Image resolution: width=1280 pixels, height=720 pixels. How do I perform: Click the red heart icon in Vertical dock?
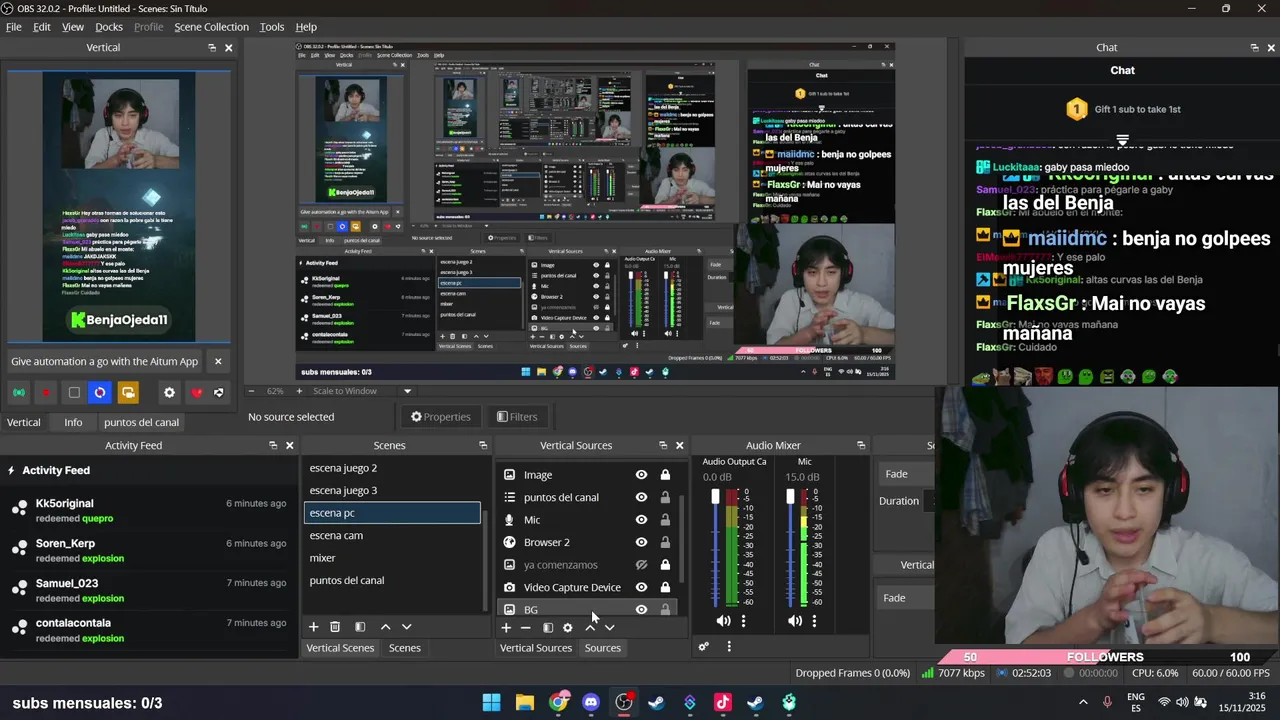196,393
